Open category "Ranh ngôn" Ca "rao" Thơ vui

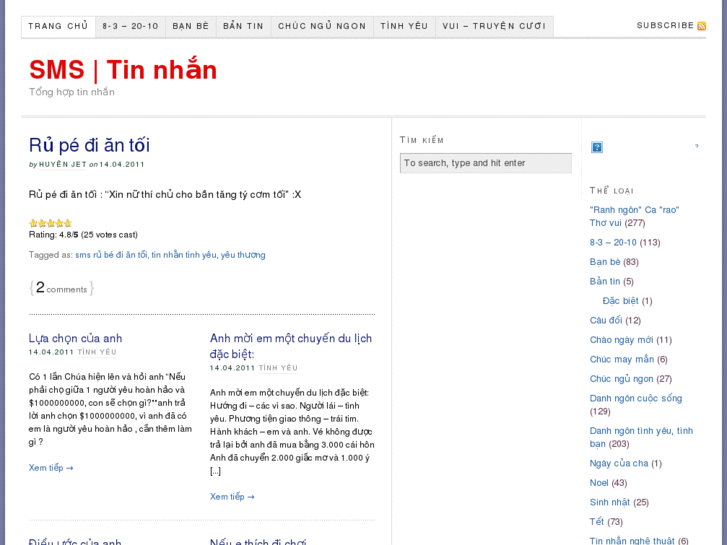pos(634,216)
